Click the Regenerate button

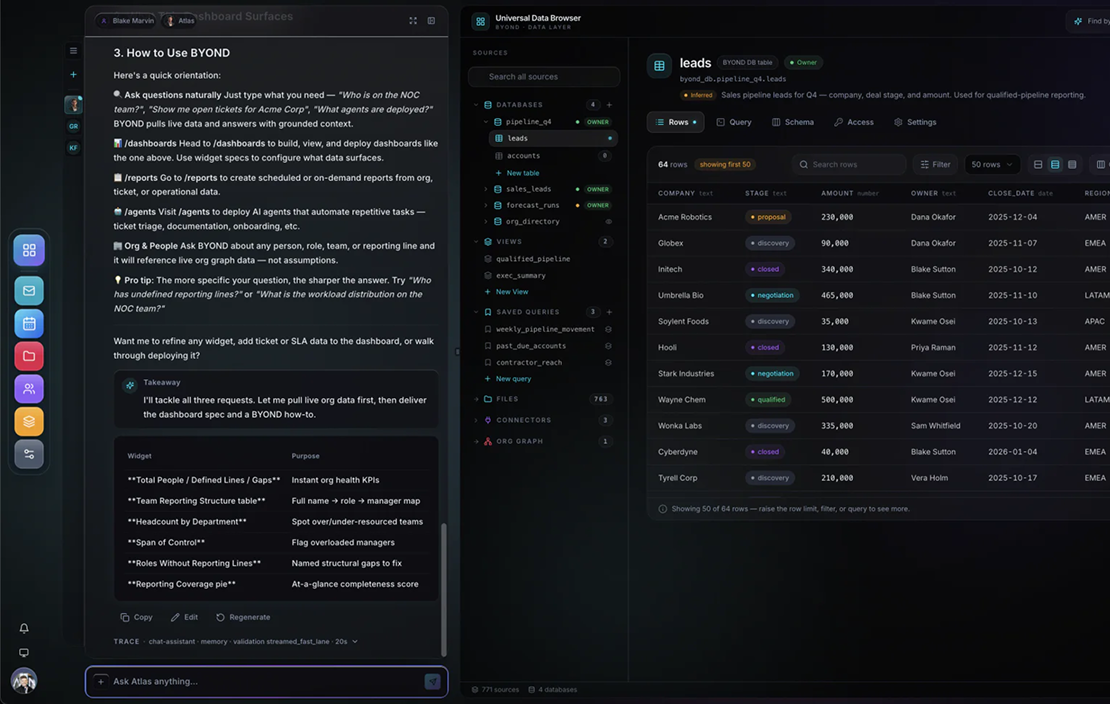pos(243,618)
